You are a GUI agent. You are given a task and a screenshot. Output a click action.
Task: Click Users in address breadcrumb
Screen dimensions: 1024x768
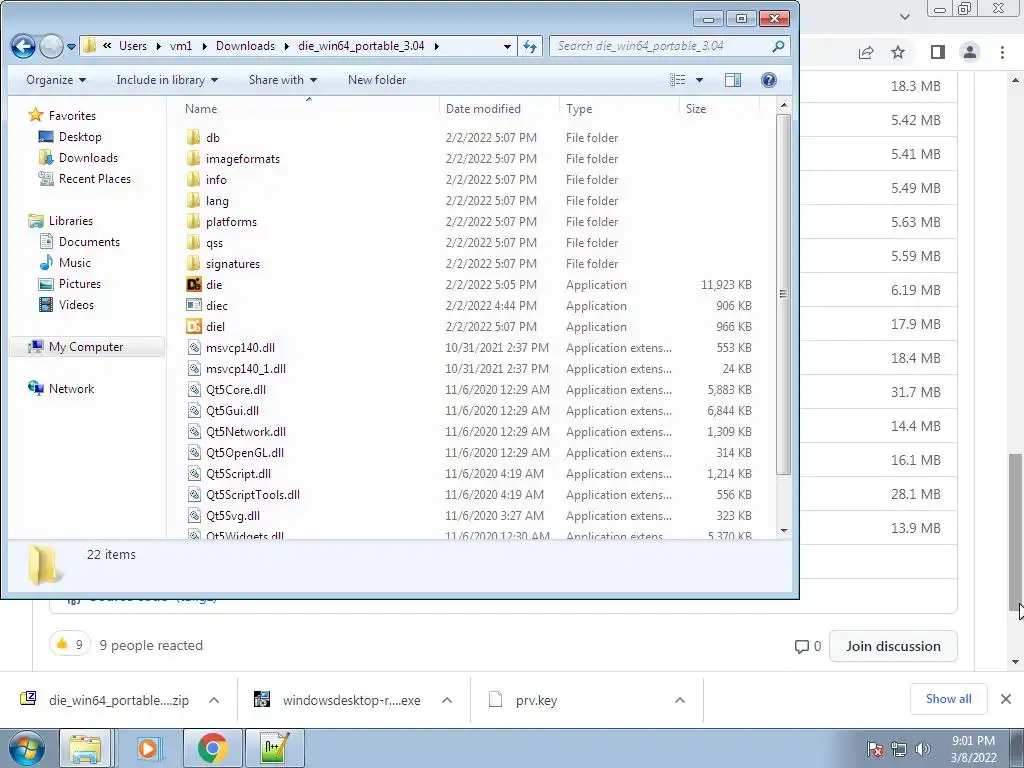133,46
